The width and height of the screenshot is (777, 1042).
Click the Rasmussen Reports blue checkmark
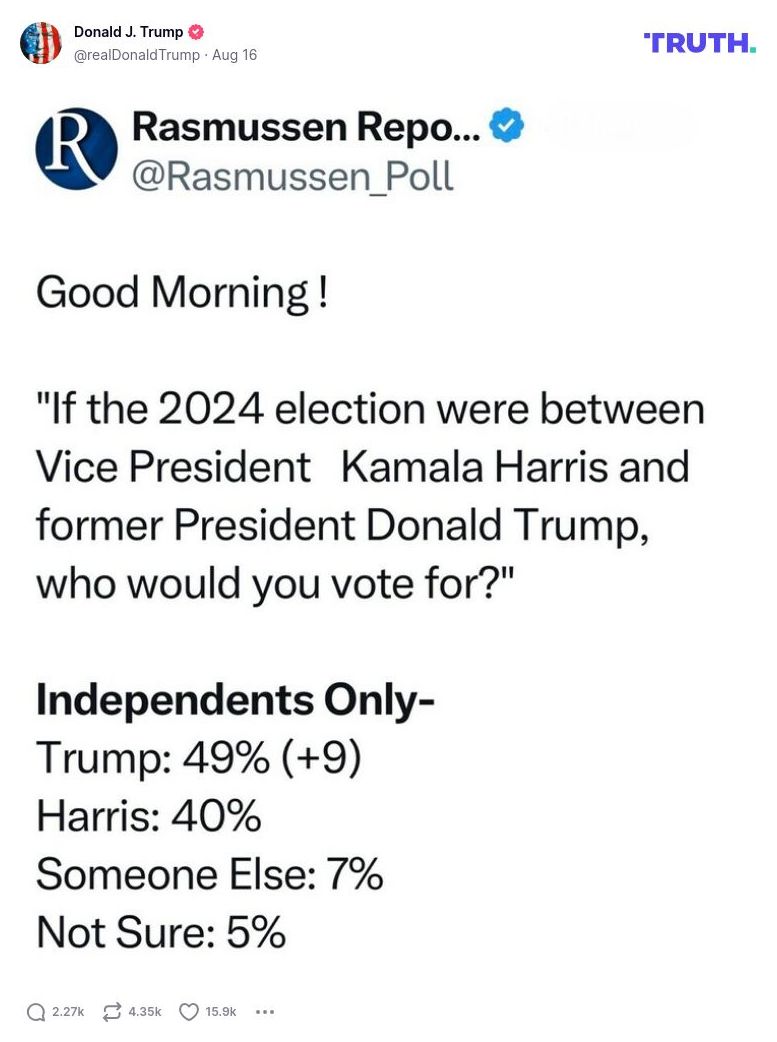(x=507, y=125)
